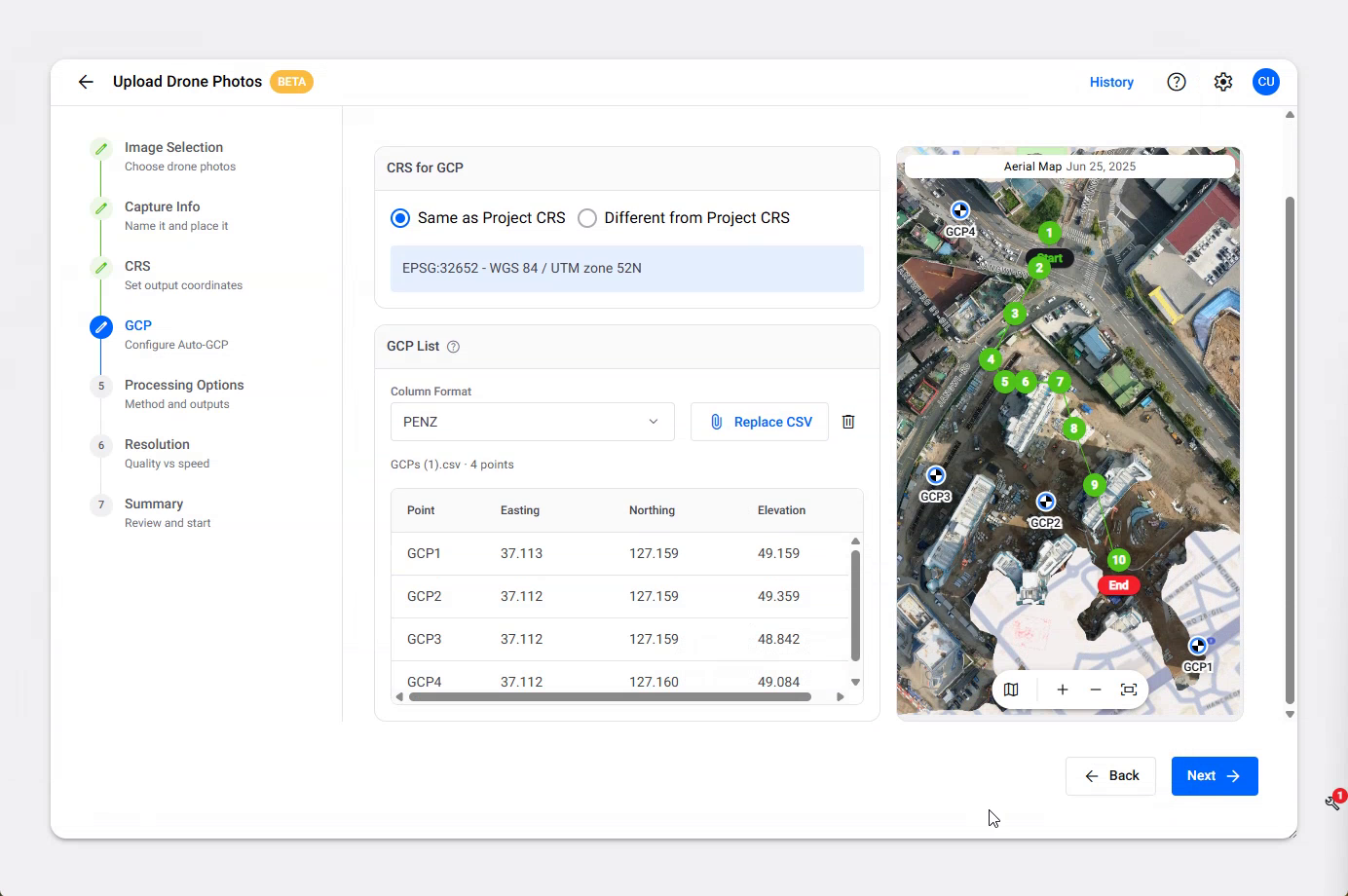Click Replace CSV button
This screenshot has width=1348, height=896.
coord(760,422)
